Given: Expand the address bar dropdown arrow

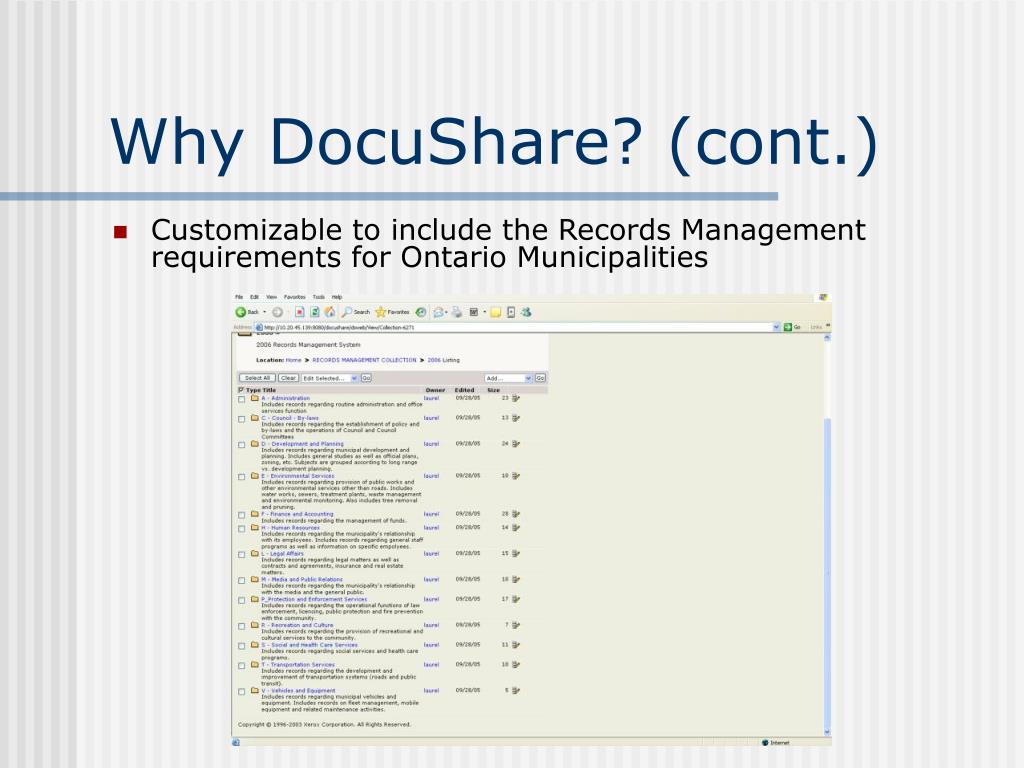Looking at the screenshot, I should [776, 327].
